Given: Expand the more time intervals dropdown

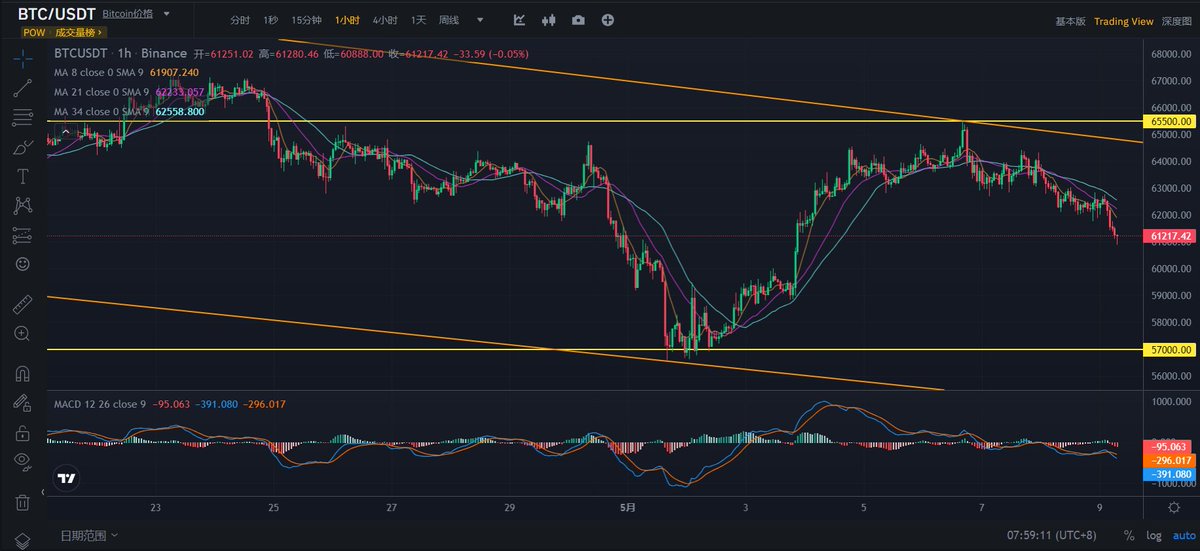Looking at the screenshot, I should point(482,20).
